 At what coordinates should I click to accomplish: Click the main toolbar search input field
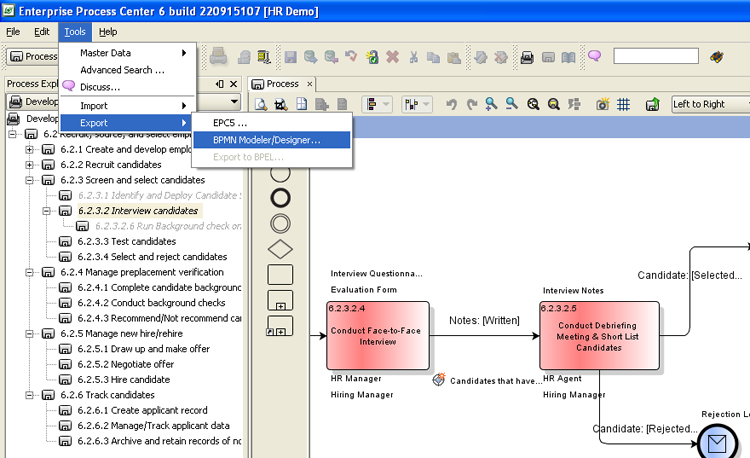(656, 56)
